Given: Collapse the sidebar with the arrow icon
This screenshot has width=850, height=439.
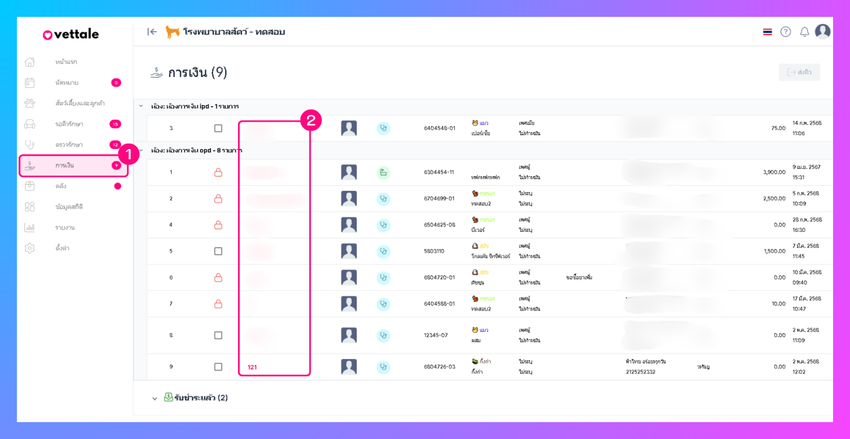Looking at the screenshot, I should pos(152,32).
